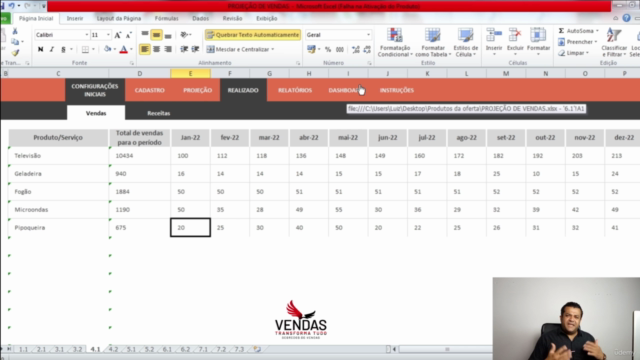Align text to bottom
Screen dimensions: 640x360
[168, 35]
